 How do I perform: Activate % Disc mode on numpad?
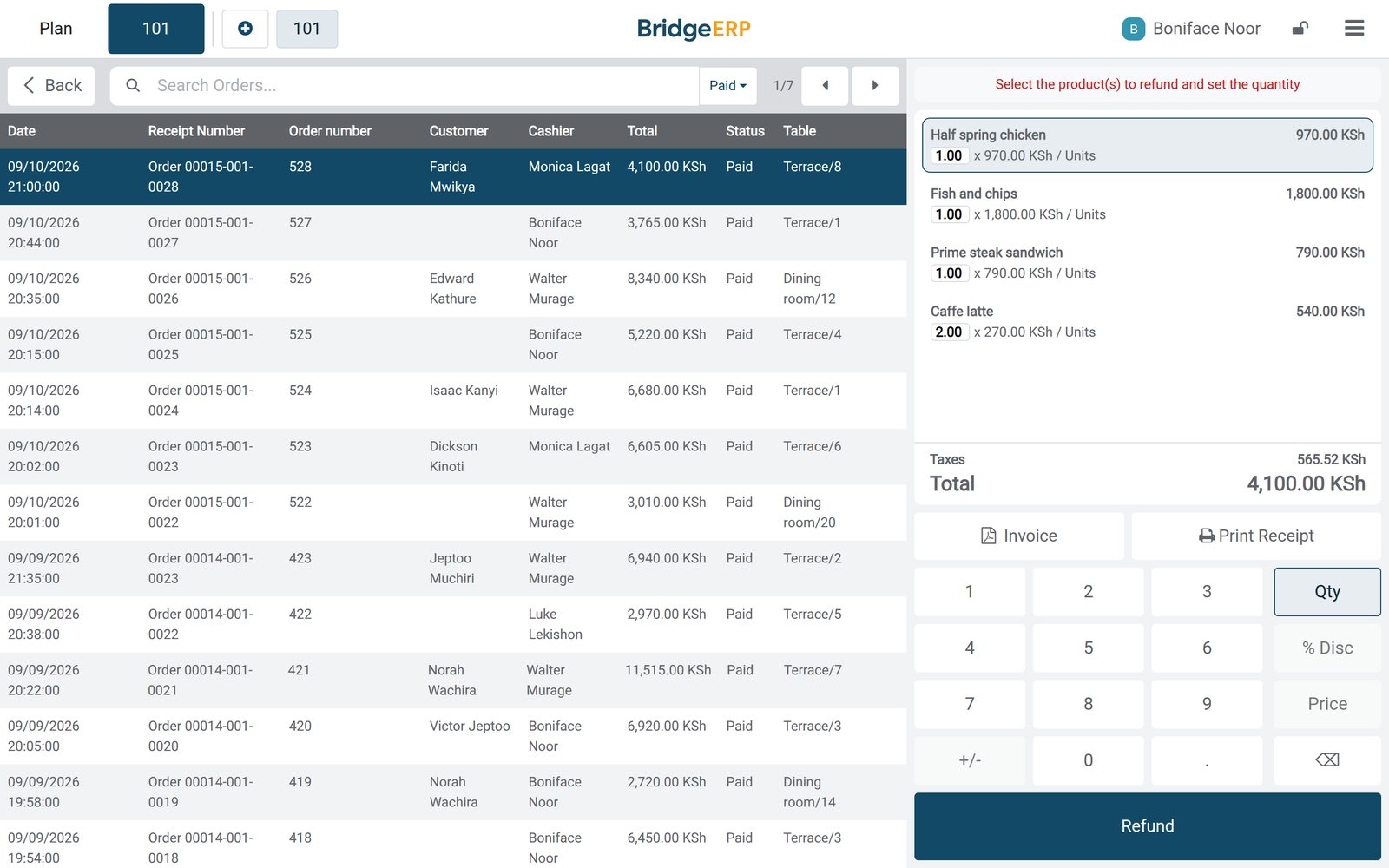point(1327,648)
